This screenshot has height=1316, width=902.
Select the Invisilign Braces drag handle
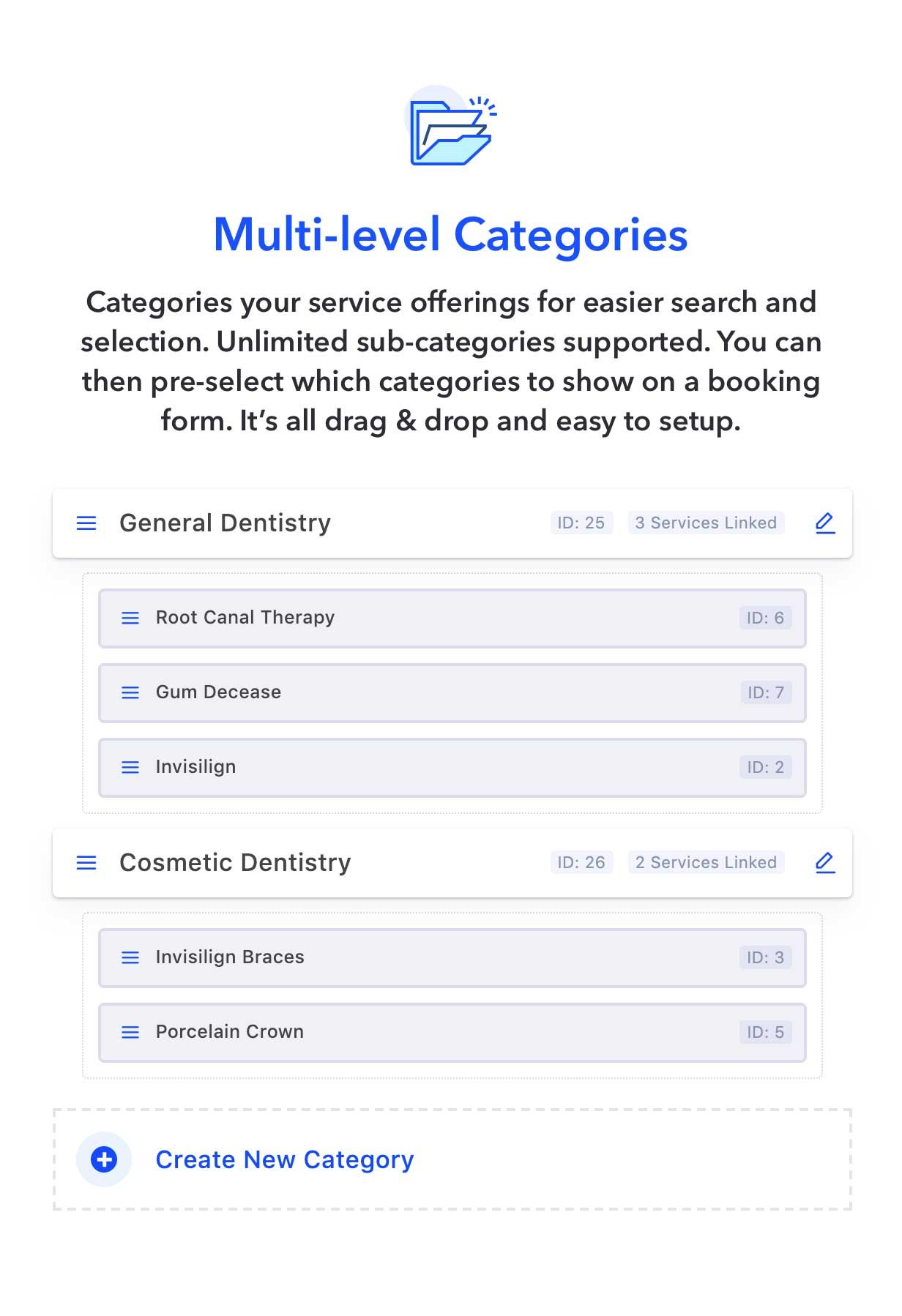coord(130,957)
